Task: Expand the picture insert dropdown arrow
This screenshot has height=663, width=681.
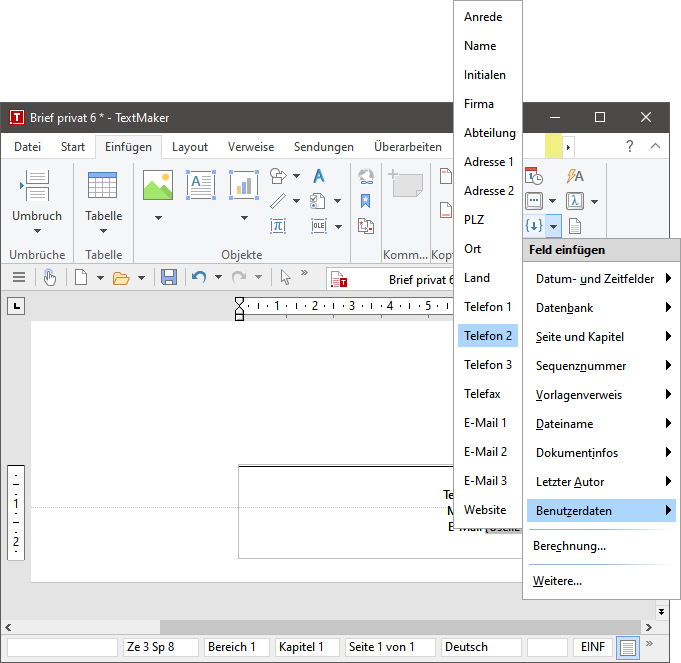Action: [x=159, y=218]
